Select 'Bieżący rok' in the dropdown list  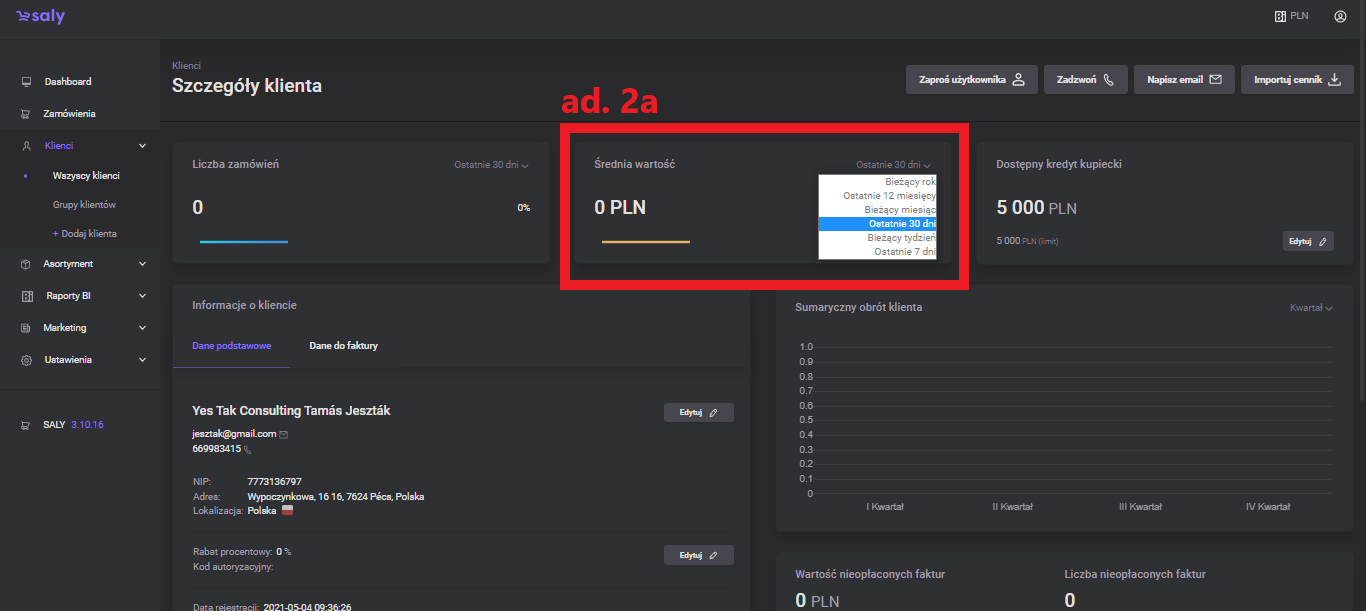909,182
